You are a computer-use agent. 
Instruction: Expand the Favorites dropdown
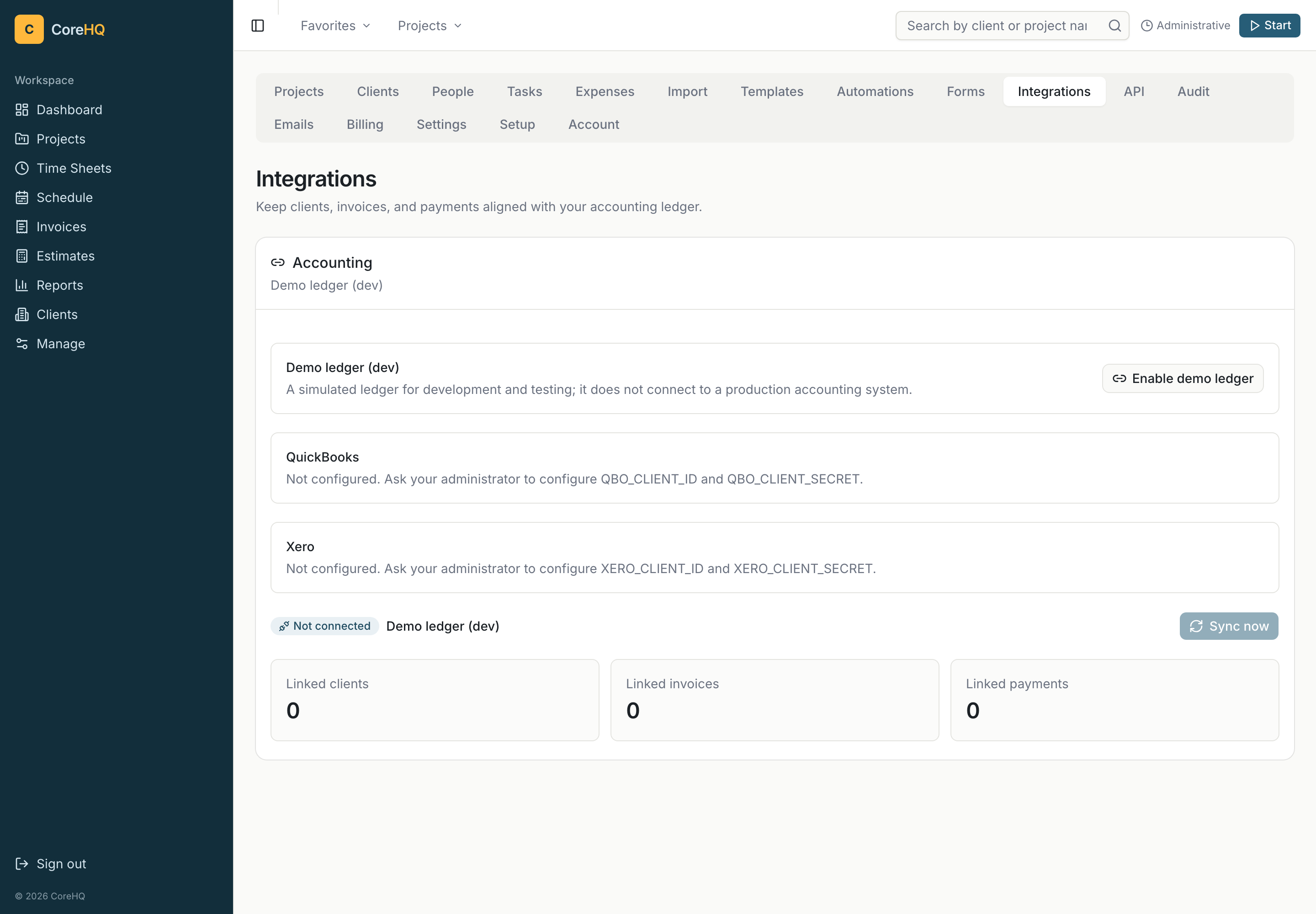335,26
